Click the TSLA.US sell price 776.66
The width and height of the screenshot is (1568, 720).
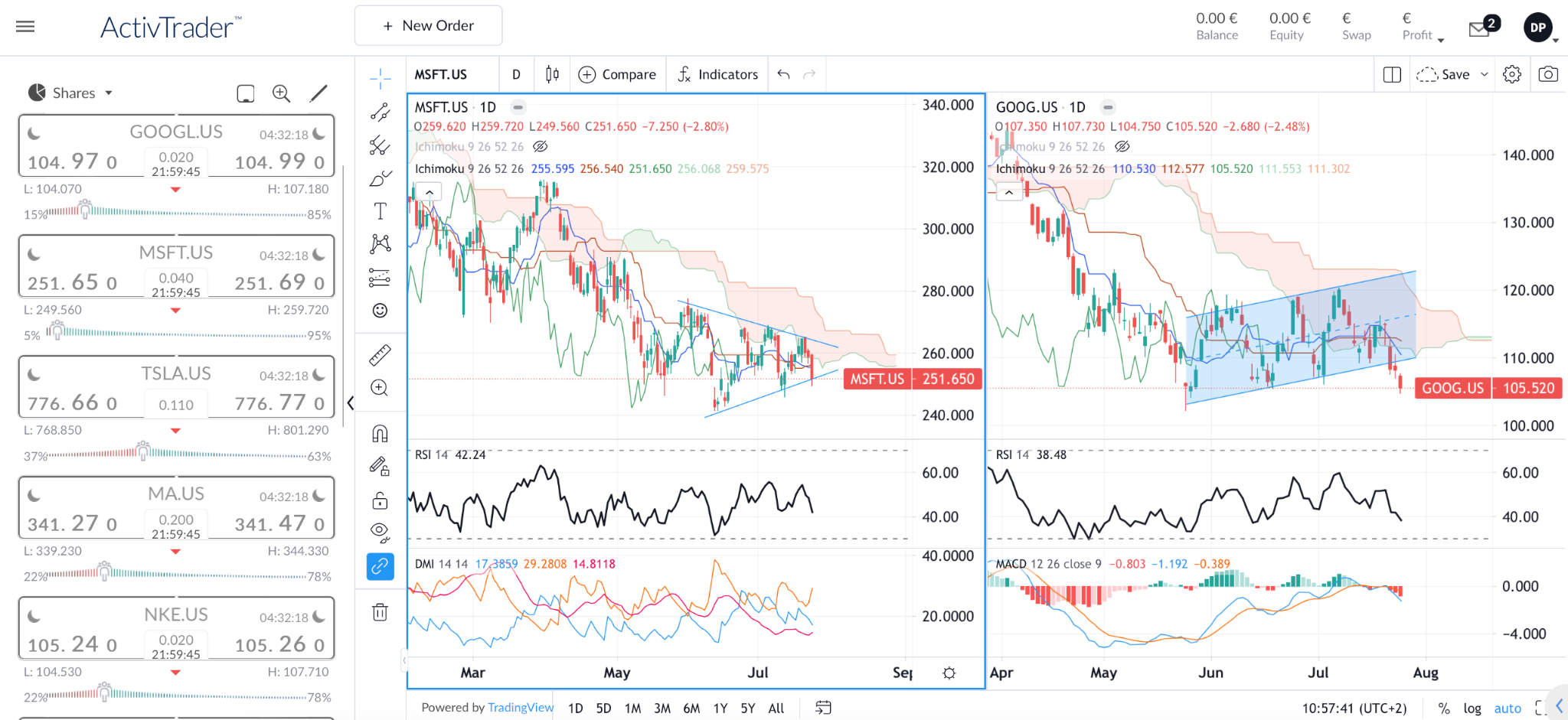coord(72,402)
